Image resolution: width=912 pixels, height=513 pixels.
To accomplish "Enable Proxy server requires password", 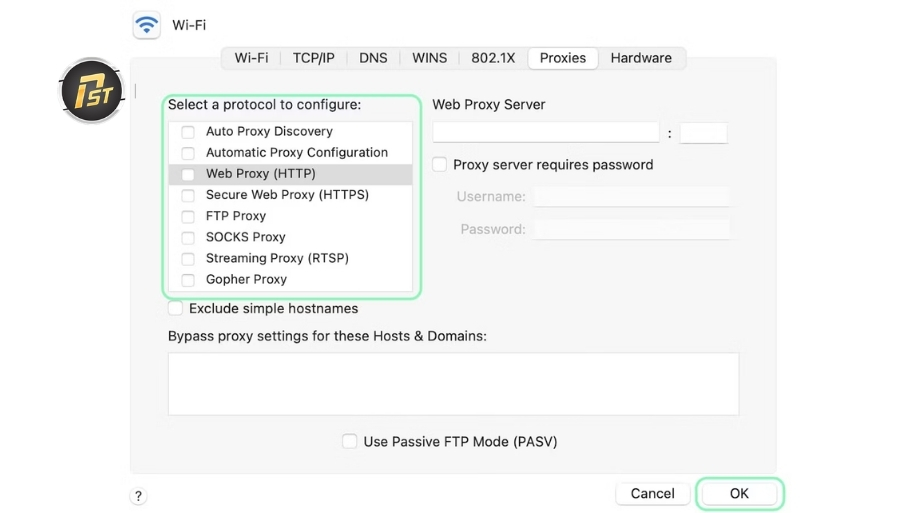I will pyautogui.click(x=440, y=165).
